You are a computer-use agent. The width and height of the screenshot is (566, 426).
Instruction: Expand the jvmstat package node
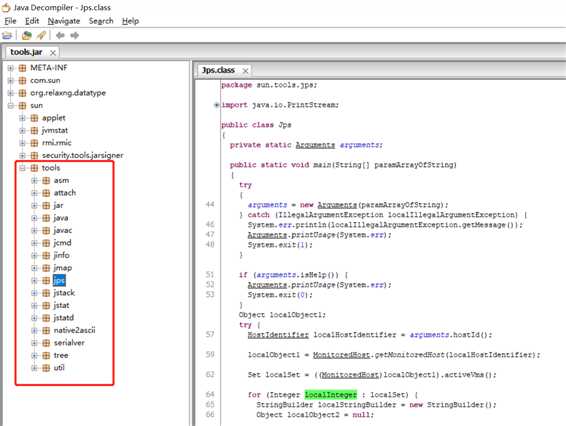[x=22, y=130]
